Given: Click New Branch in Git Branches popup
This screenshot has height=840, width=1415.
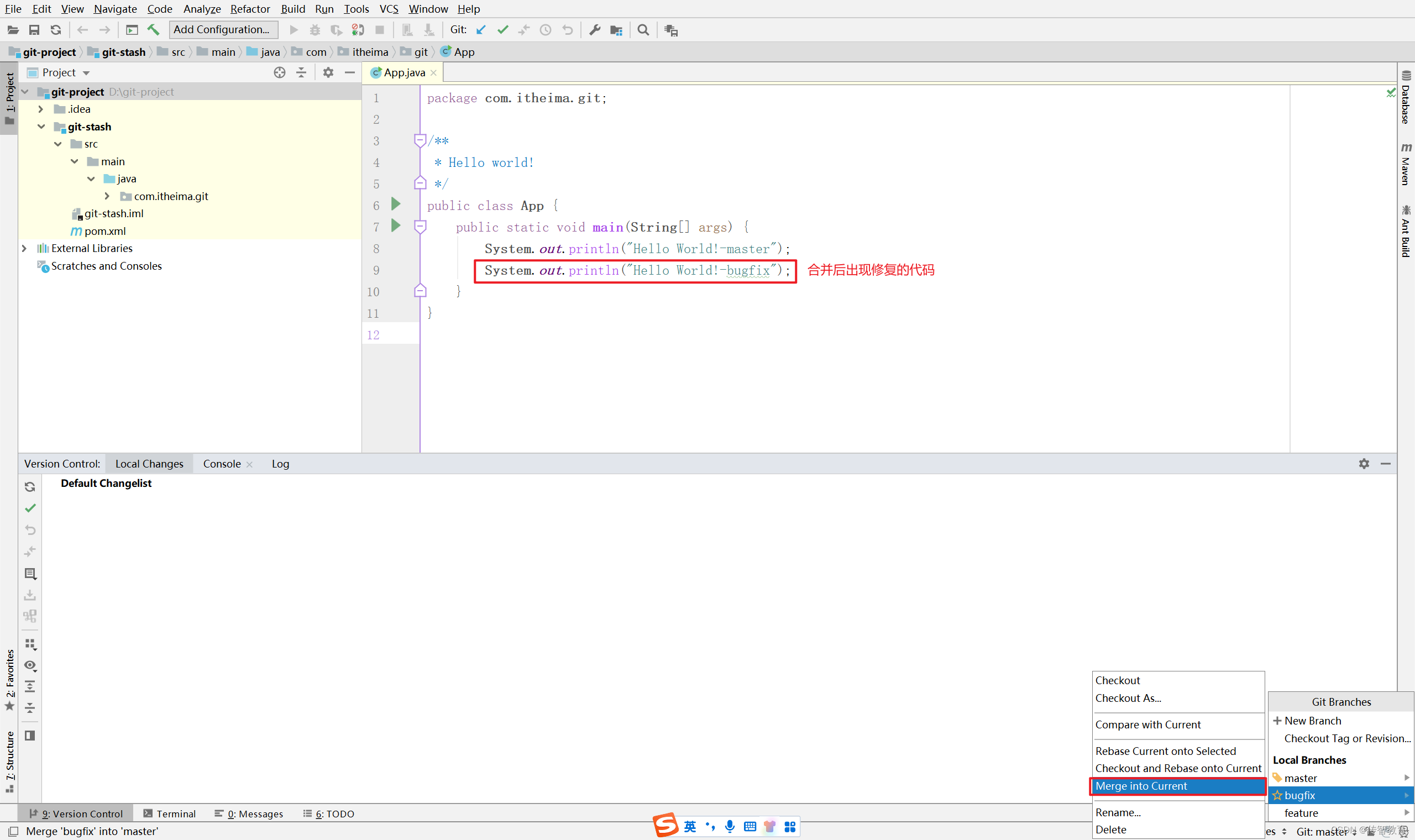Looking at the screenshot, I should (1312, 721).
